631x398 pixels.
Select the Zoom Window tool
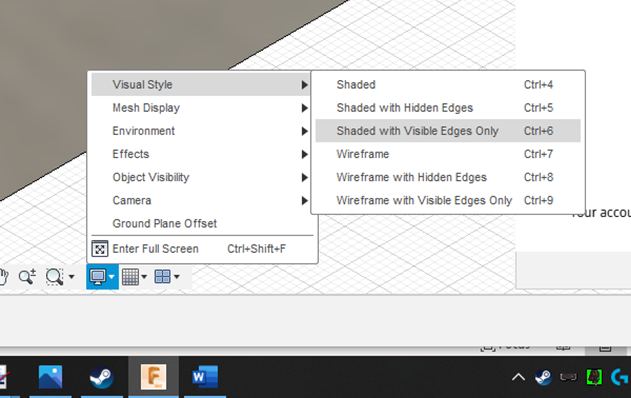[54, 277]
